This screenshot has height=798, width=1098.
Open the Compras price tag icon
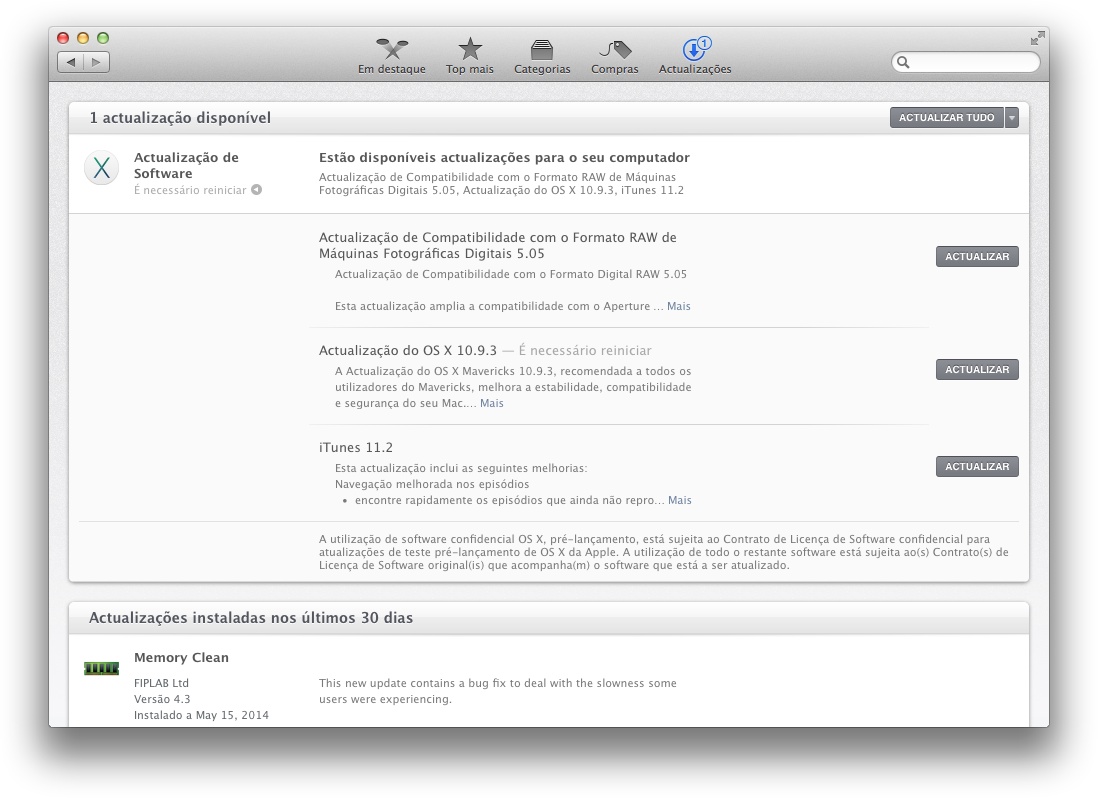pos(615,49)
